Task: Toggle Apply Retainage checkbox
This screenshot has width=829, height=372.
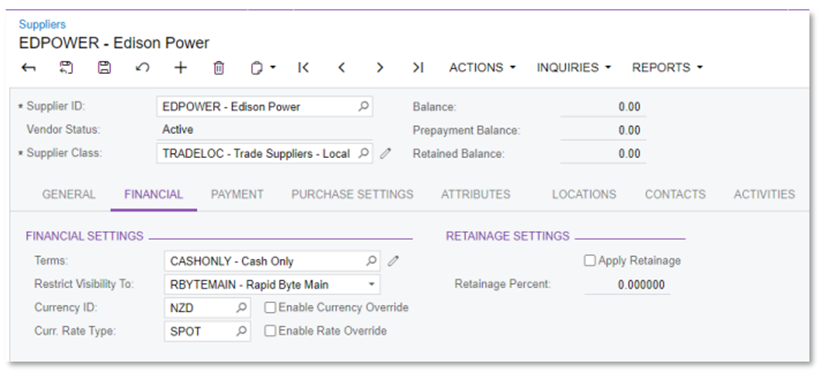Action: [589, 261]
